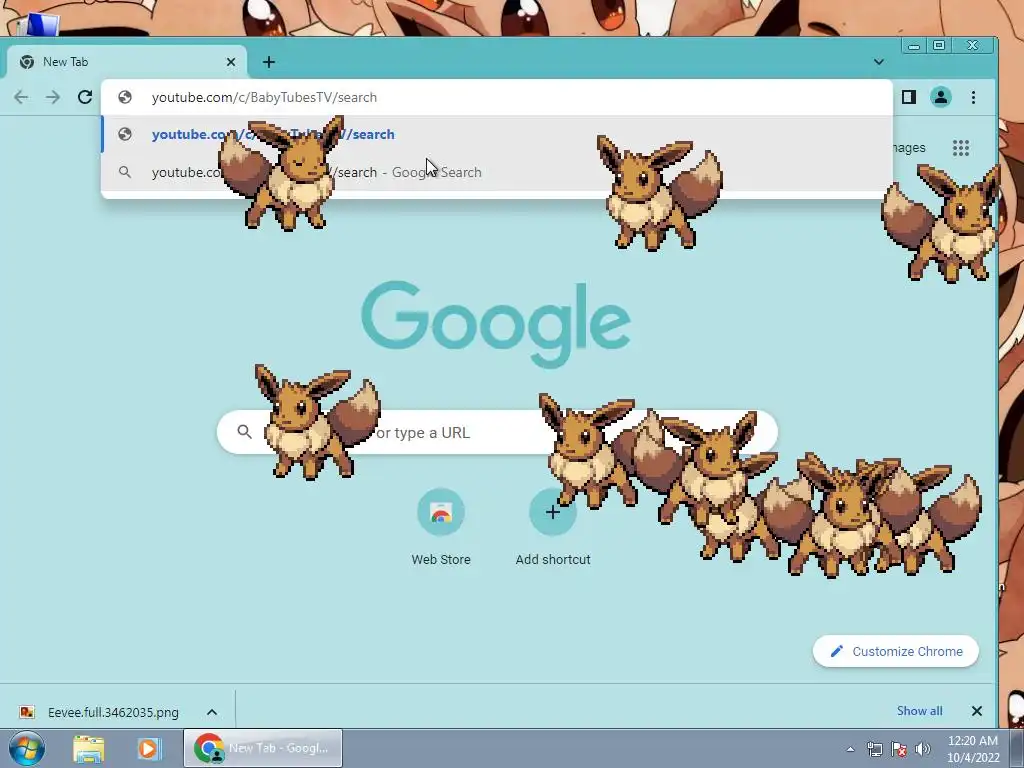Expand the download item options chevron

point(212,712)
